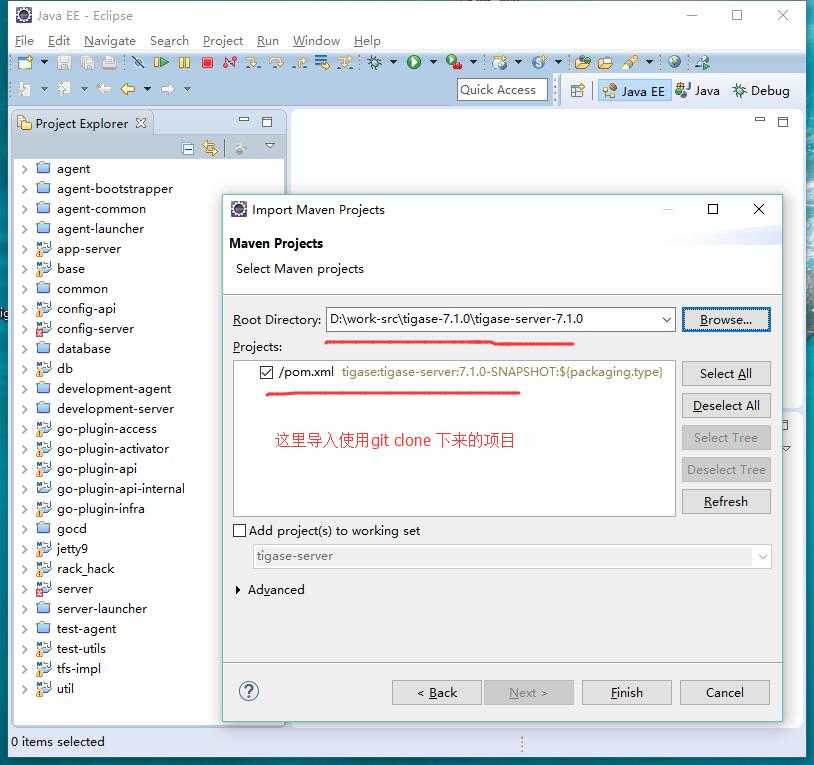The height and width of the screenshot is (765, 814).
Task: Switch to the Java perspective
Action: [x=697, y=91]
